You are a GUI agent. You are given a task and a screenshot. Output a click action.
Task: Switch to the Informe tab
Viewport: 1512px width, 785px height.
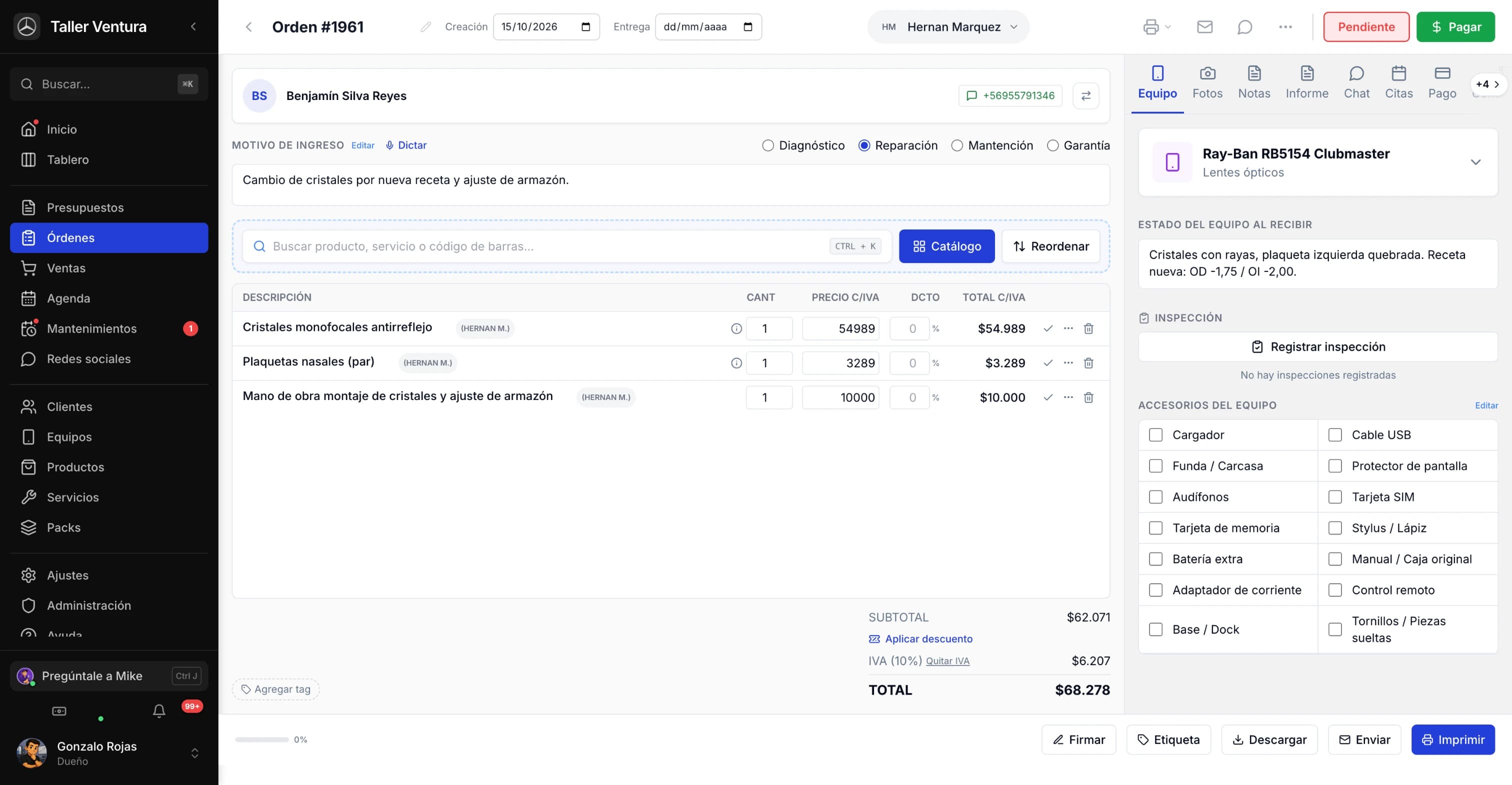1306,83
